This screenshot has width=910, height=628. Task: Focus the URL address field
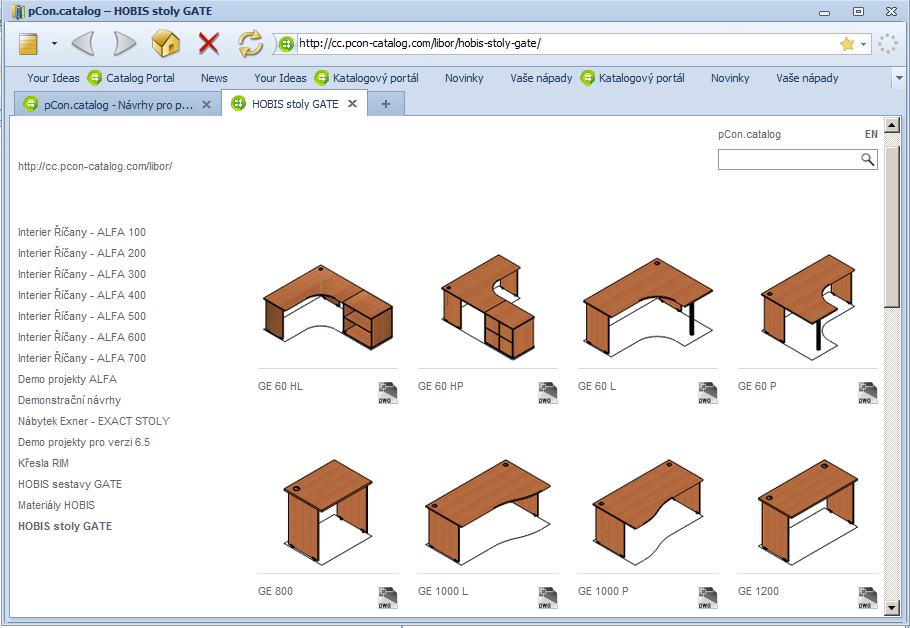(x=566, y=44)
